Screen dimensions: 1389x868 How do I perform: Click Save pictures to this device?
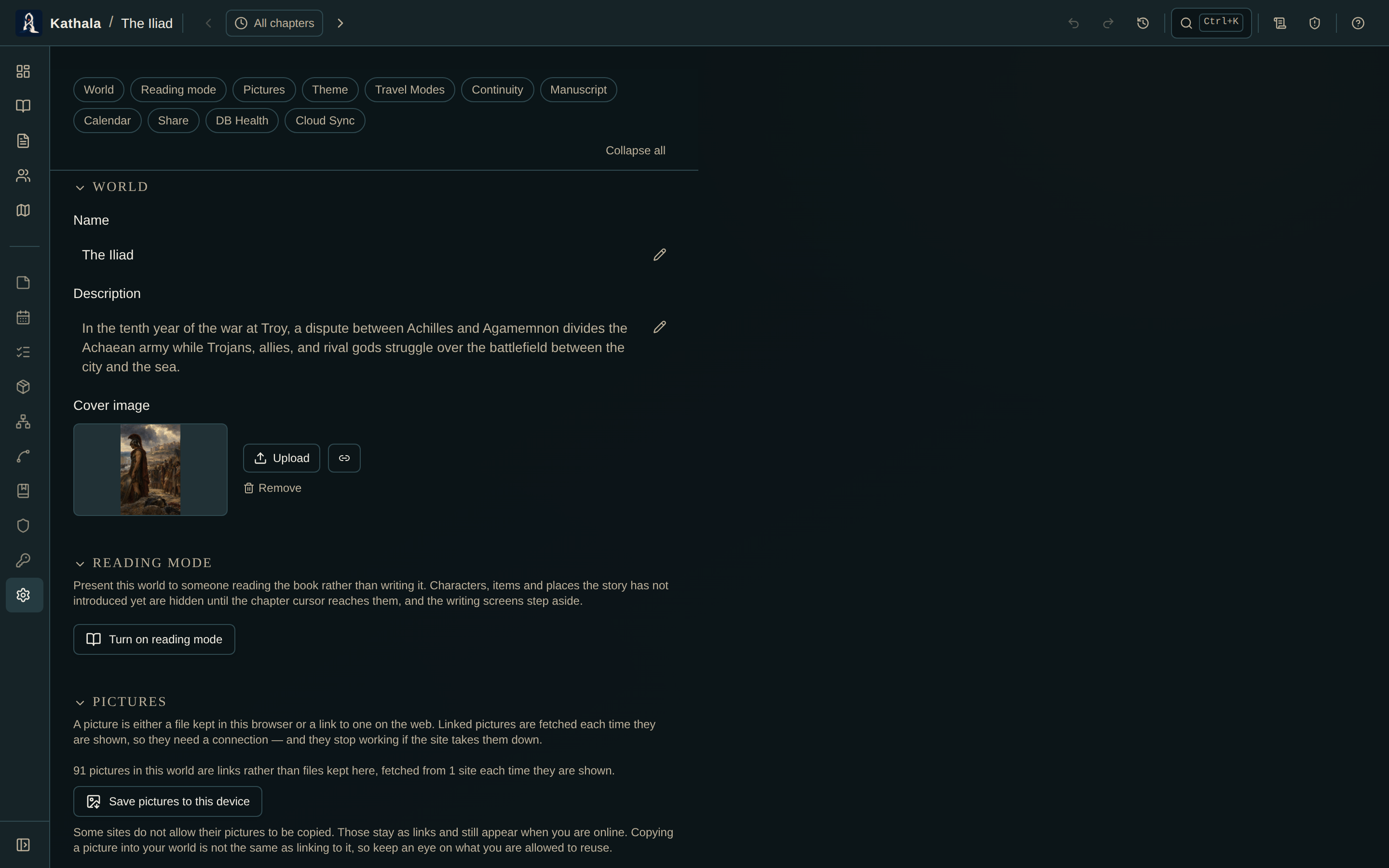(x=168, y=801)
